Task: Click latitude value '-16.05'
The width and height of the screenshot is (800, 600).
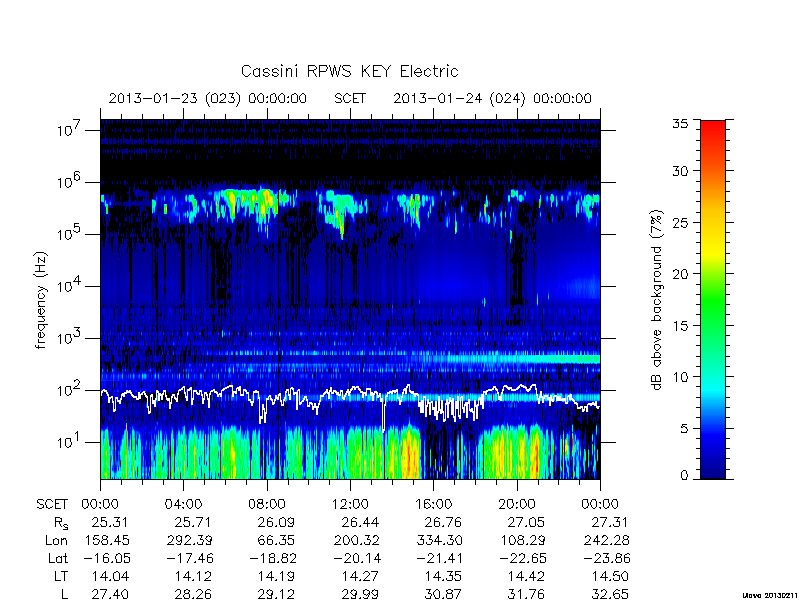Action: click(106, 558)
